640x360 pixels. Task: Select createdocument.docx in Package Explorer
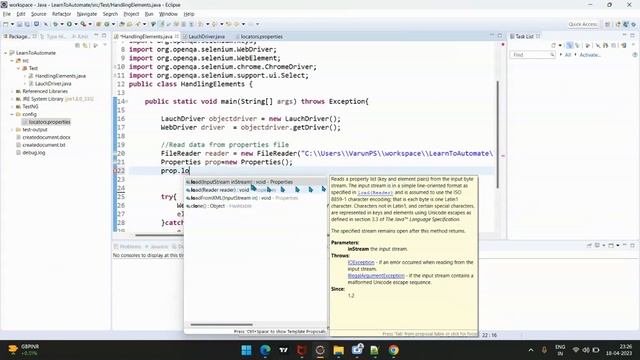46,138
